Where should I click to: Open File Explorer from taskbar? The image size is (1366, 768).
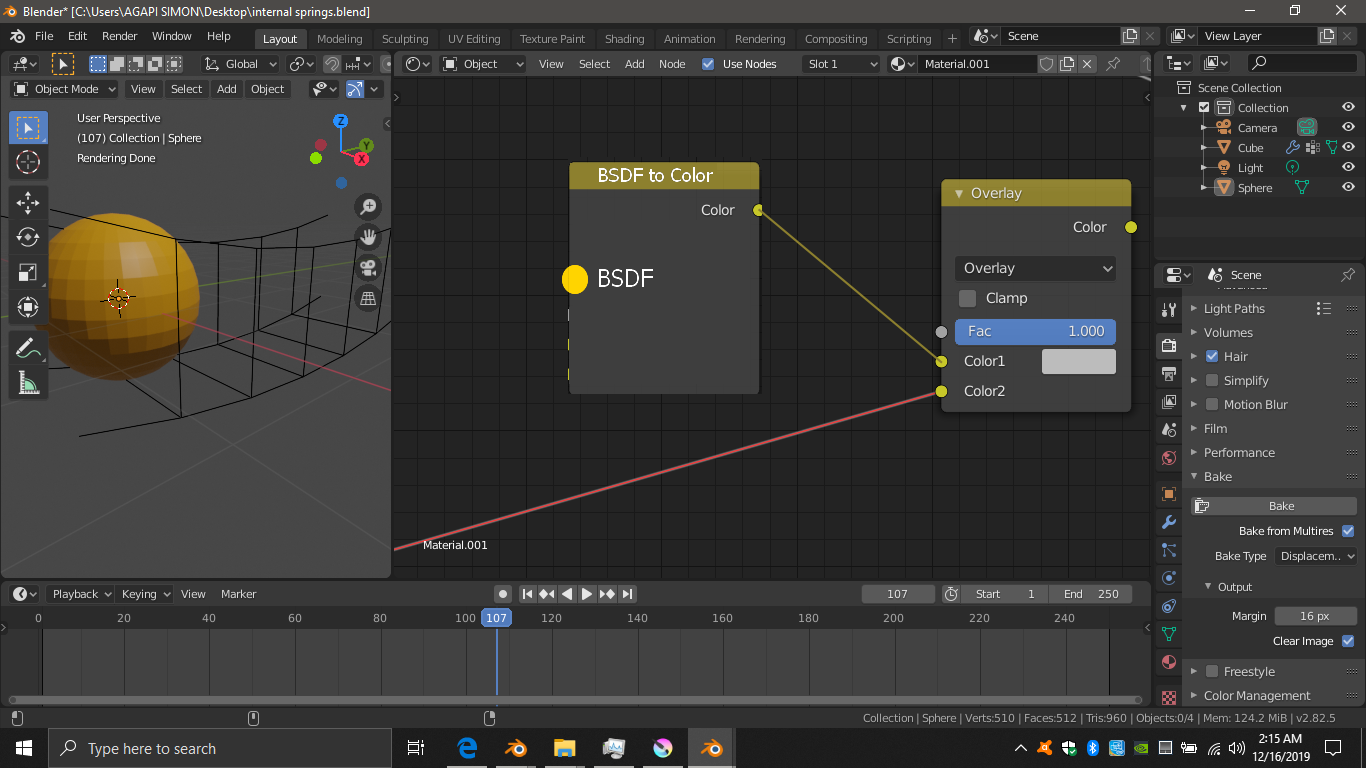[565, 748]
